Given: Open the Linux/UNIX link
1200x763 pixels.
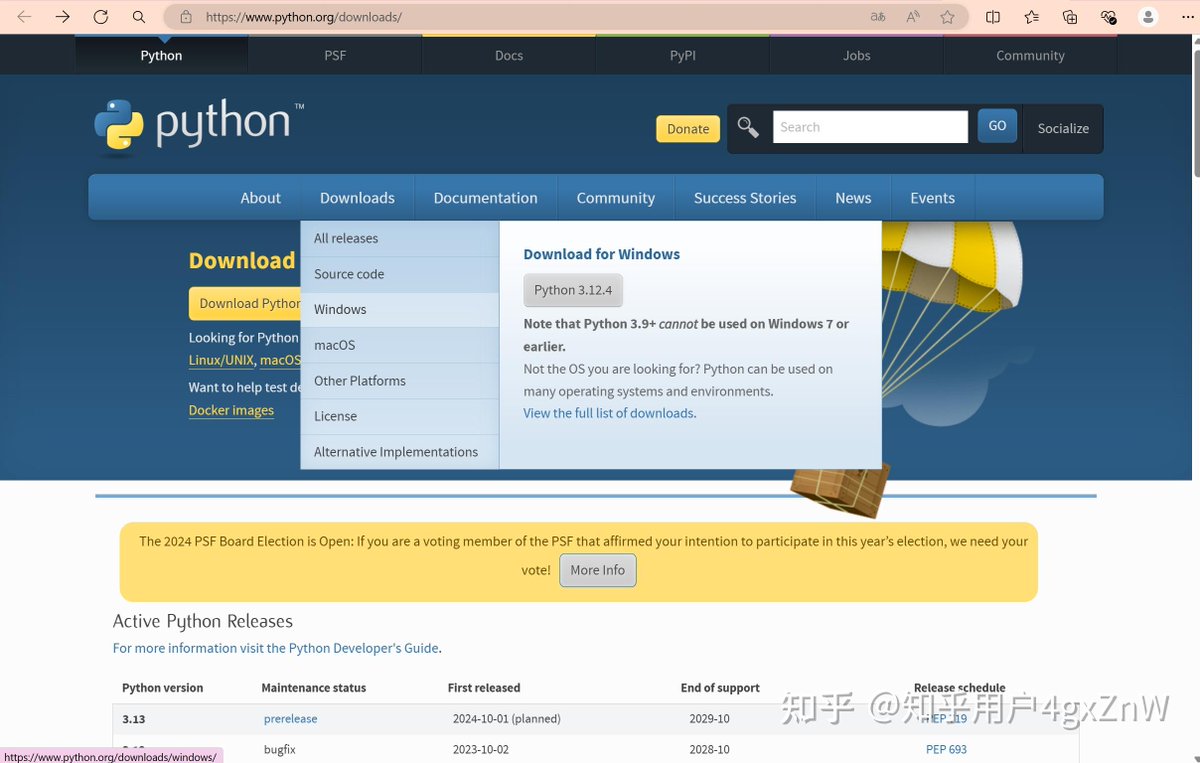Looking at the screenshot, I should (221, 360).
